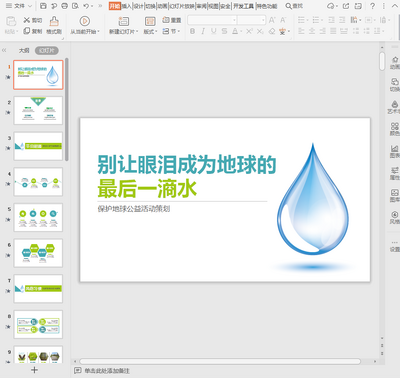Open the Properties (属性) sidebar panel
Screen dimensions: 400x378
395,173
